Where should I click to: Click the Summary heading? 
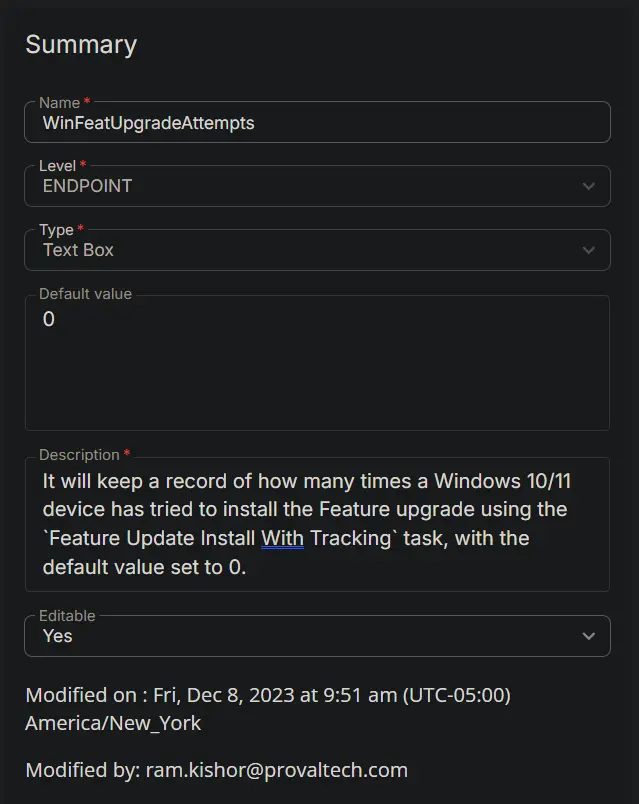coord(82,45)
